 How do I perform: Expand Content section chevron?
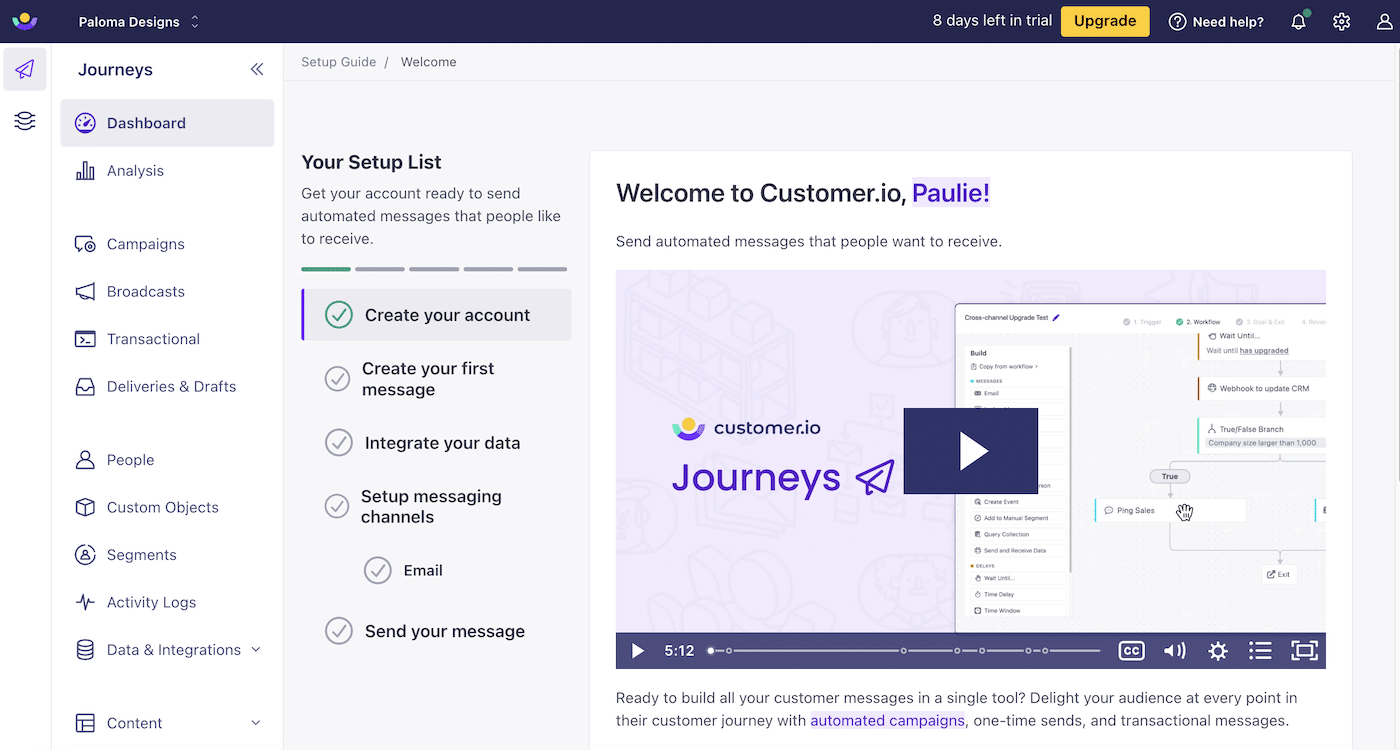pyautogui.click(x=256, y=723)
